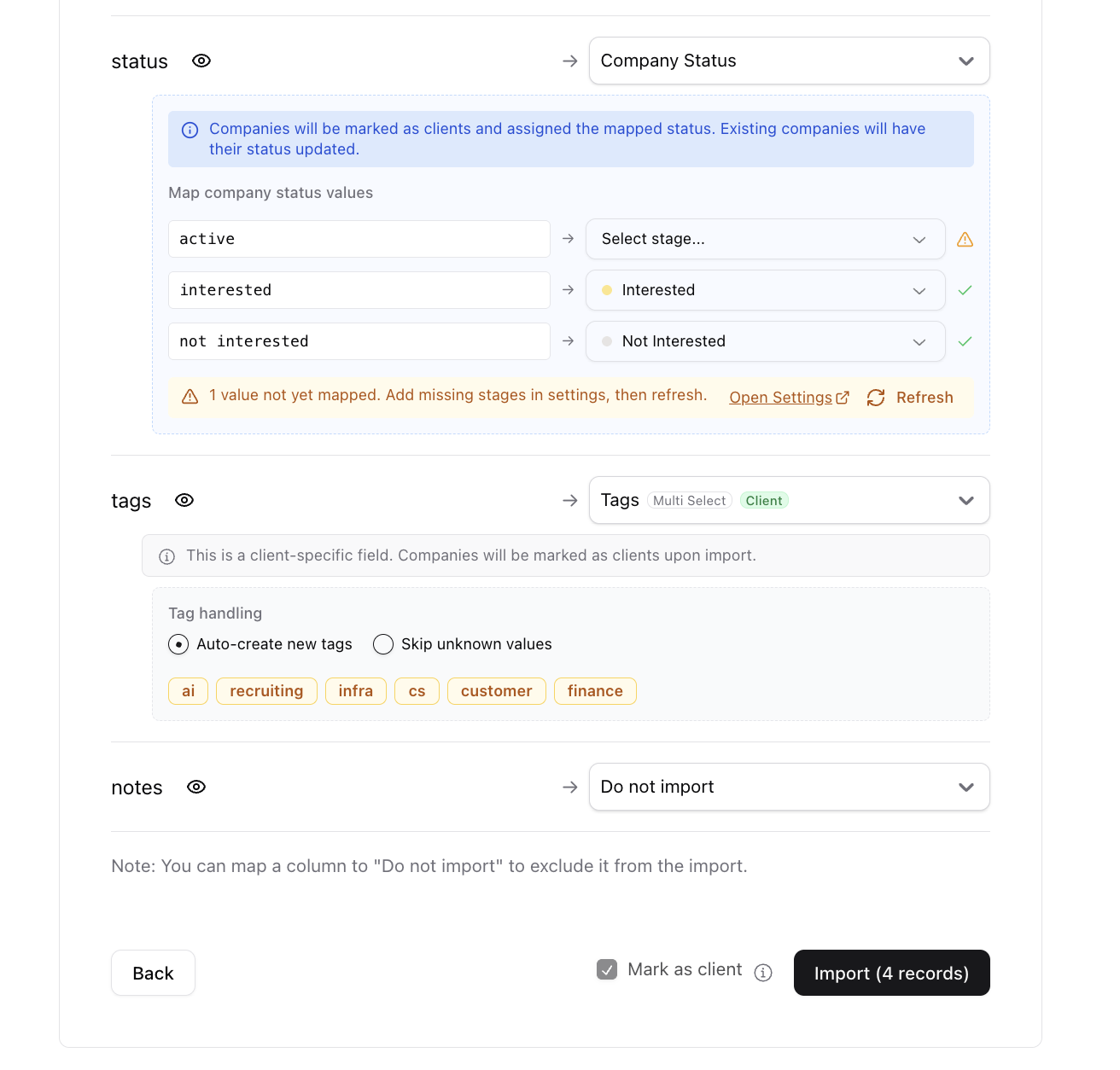The width and height of the screenshot is (1120, 1070).
Task: Uncheck the Mark as client checkbox
Action: click(607, 969)
